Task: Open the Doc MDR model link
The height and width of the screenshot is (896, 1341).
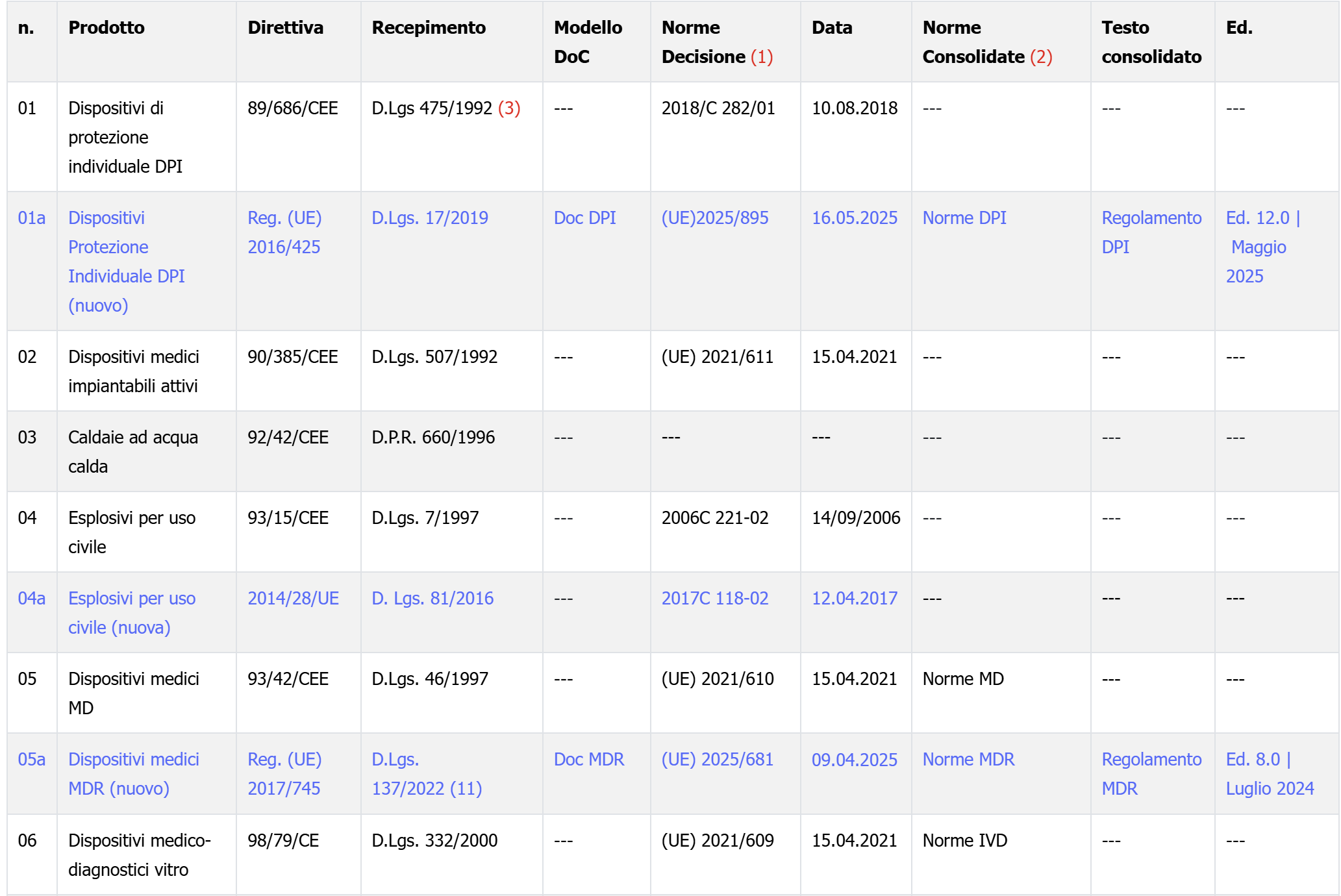Action: (x=589, y=760)
